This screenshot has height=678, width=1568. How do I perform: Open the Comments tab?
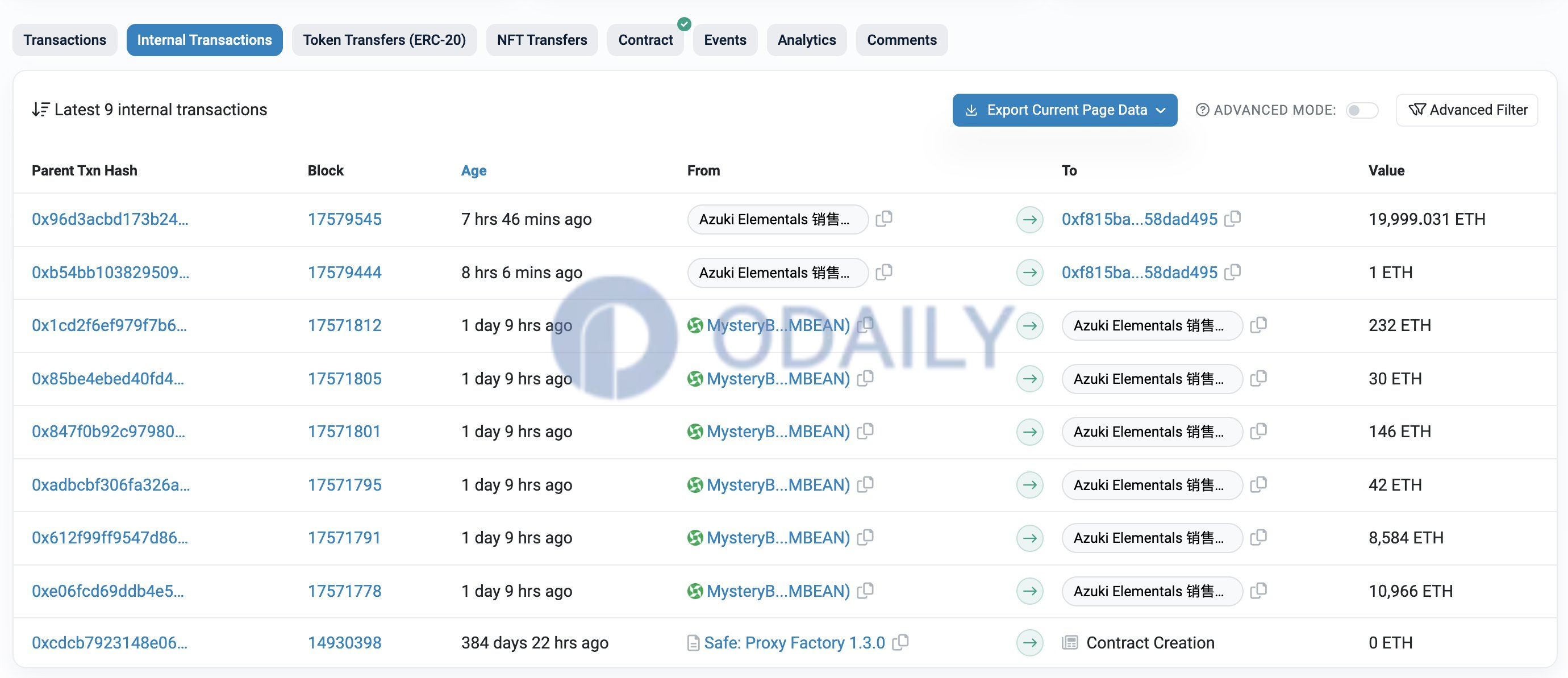[902, 40]
